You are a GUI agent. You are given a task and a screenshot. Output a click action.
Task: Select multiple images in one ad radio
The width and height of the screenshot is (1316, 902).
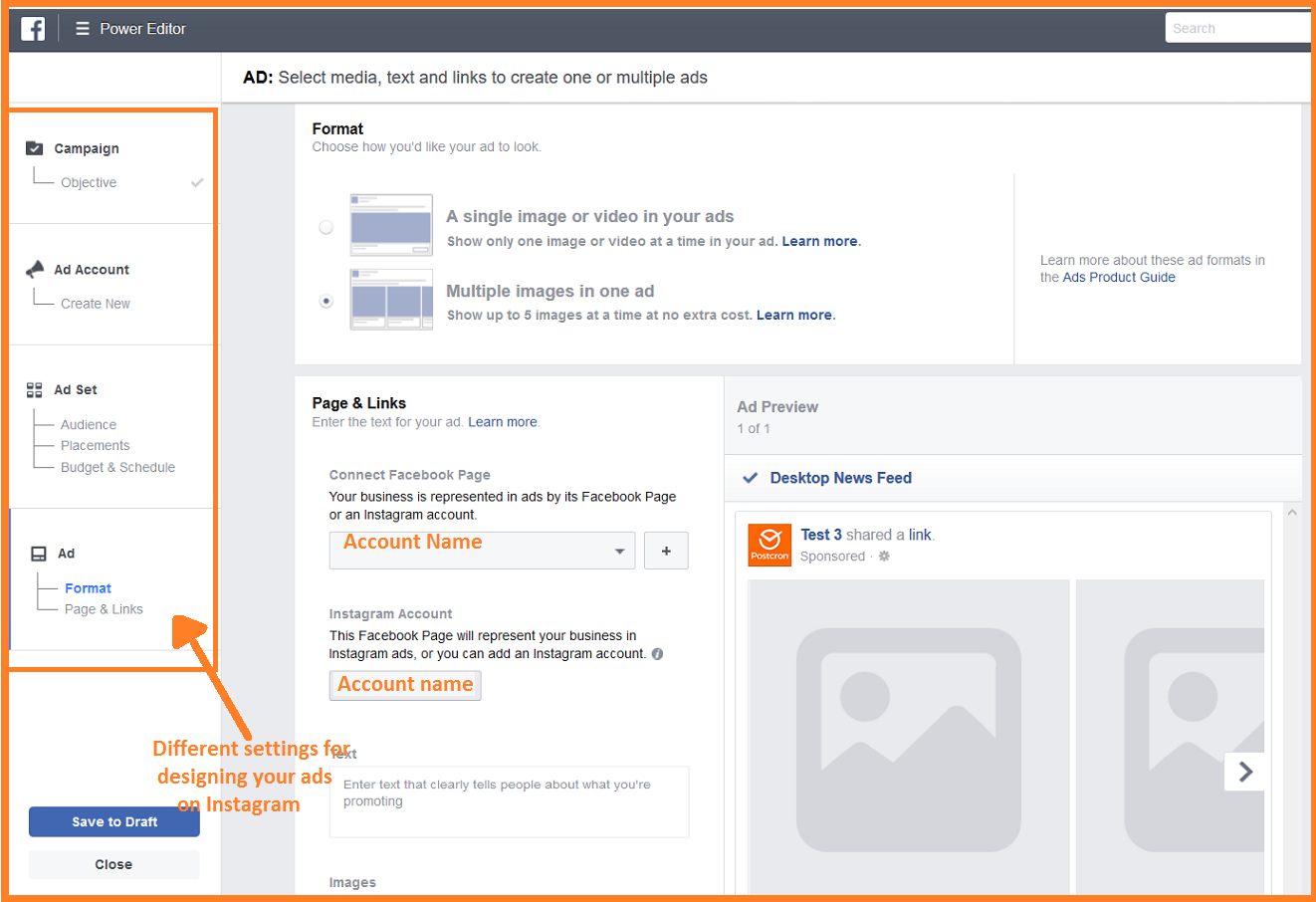coord(326,301)
